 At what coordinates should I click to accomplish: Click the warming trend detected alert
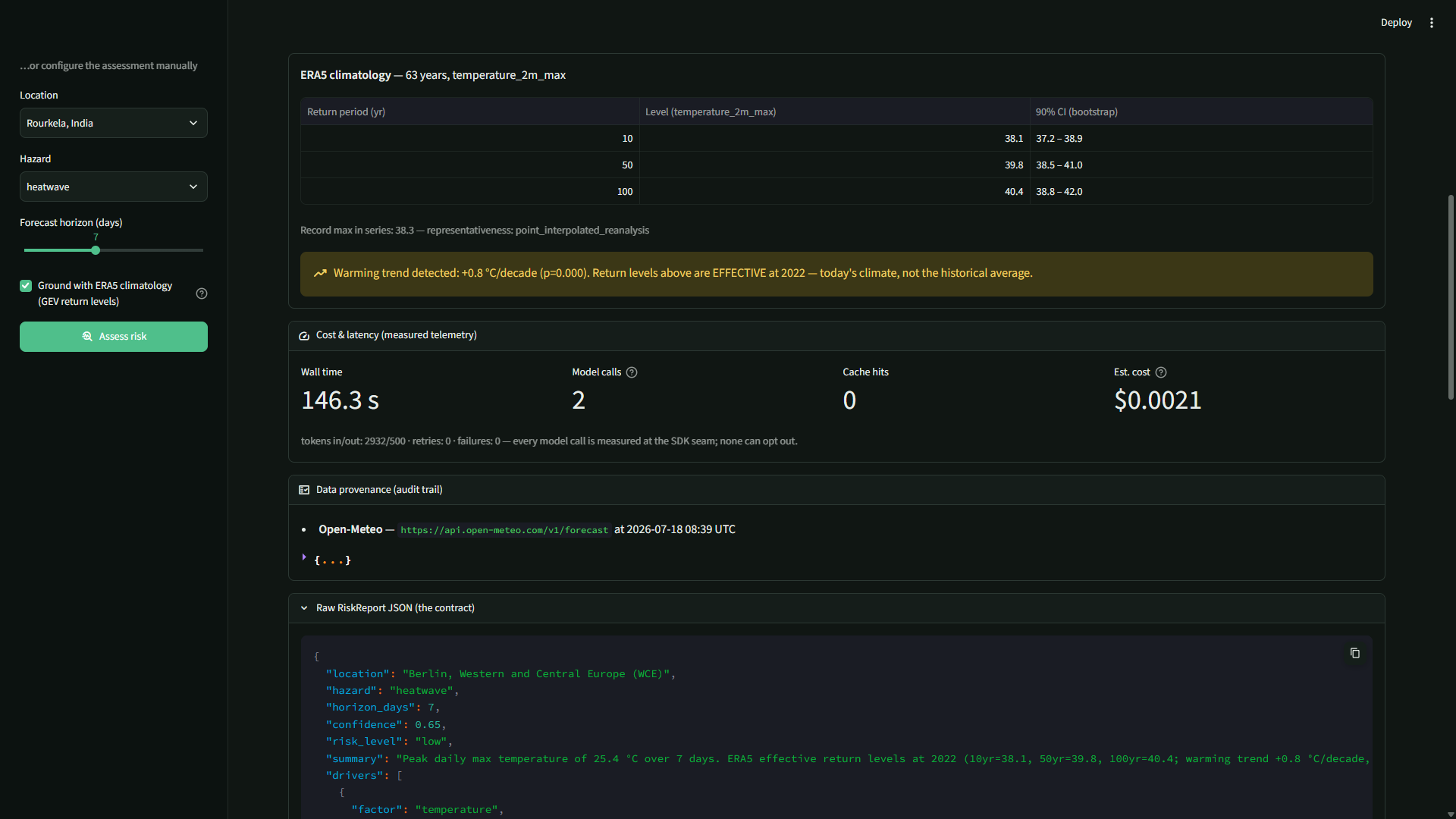(x=836, y=274)
